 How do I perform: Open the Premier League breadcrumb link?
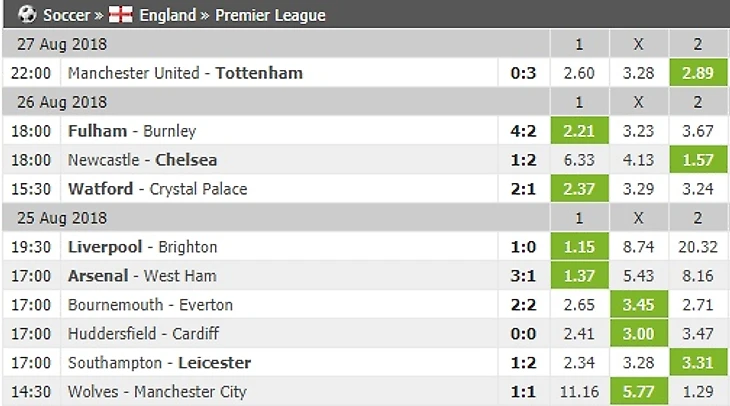pyautogui.click(x=270, y=15)
